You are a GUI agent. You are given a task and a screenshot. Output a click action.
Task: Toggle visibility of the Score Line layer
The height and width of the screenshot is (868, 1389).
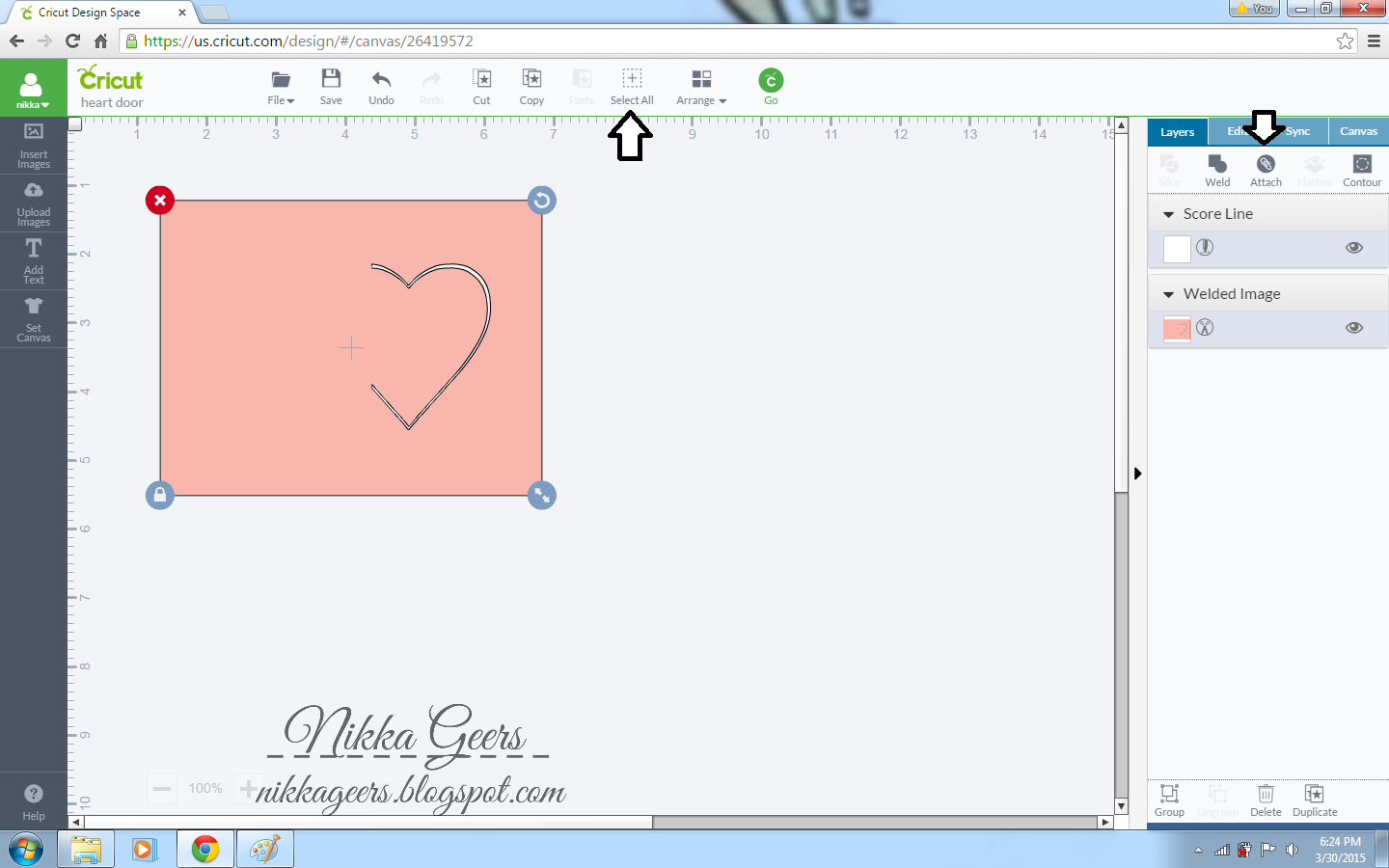1354,248
